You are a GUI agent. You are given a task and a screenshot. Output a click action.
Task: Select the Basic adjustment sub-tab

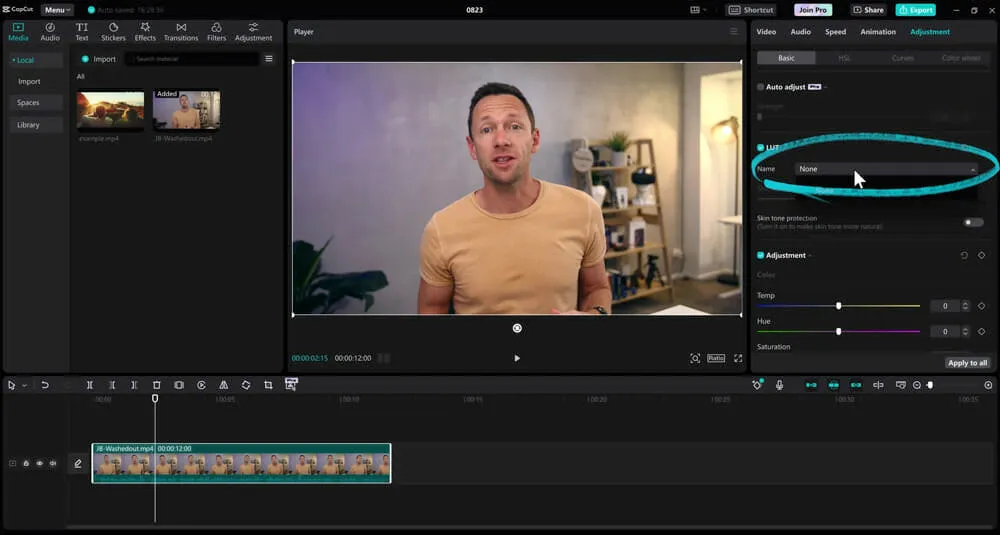(x=787, y=58)
